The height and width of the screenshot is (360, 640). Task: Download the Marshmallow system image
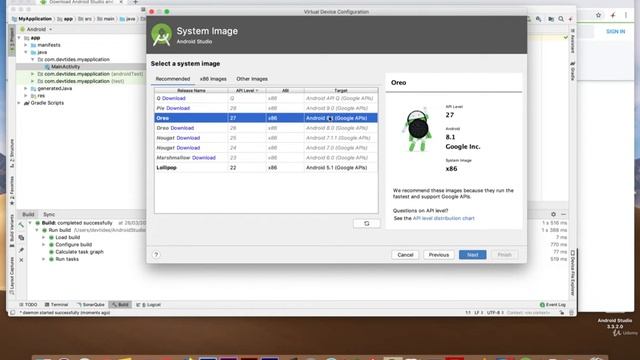[x=204, y=158]
